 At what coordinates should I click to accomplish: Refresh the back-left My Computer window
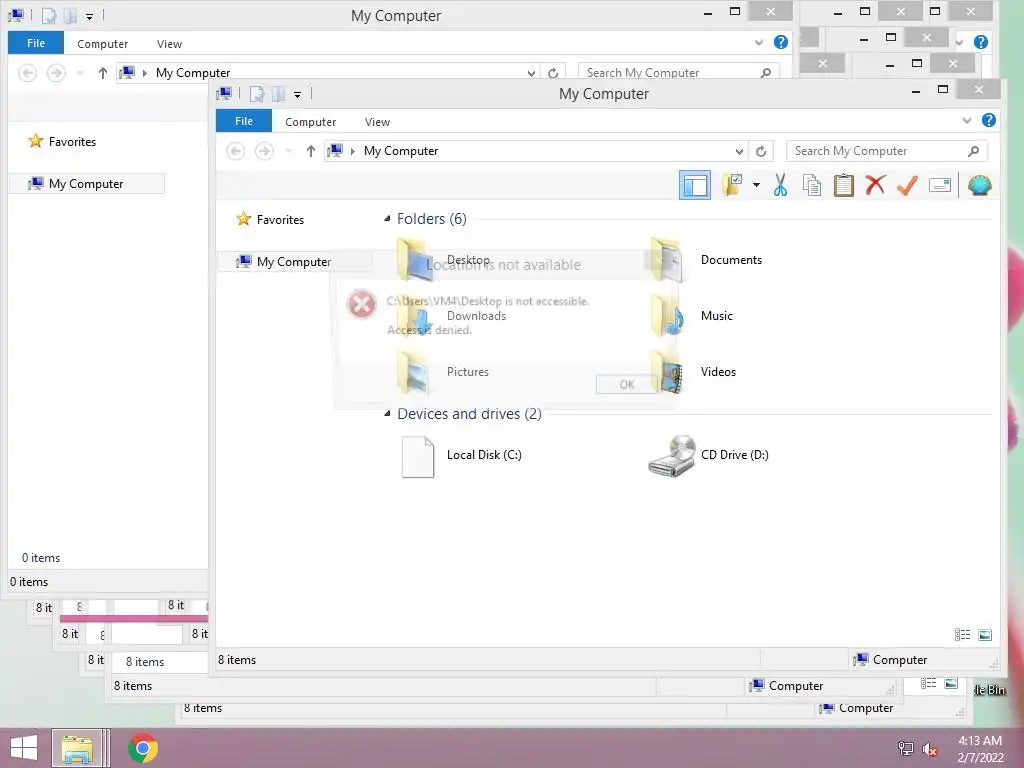point(553,73)
